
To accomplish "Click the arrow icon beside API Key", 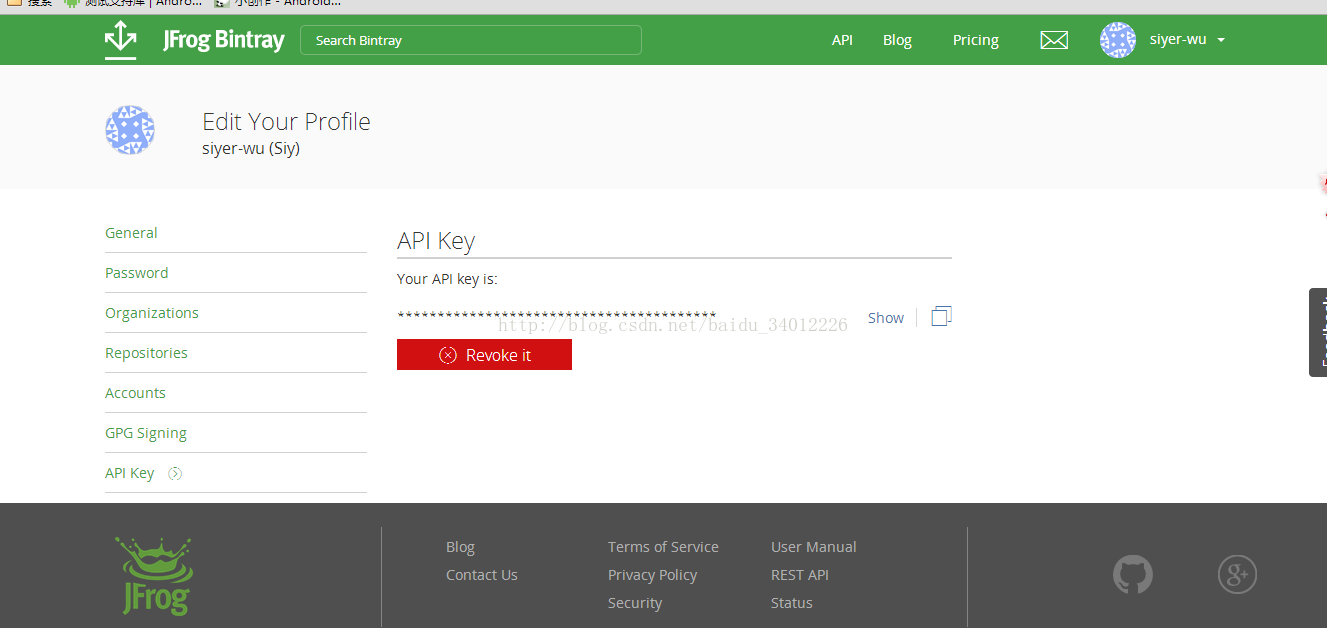I will pyautogui.click(x=175, y=473).
